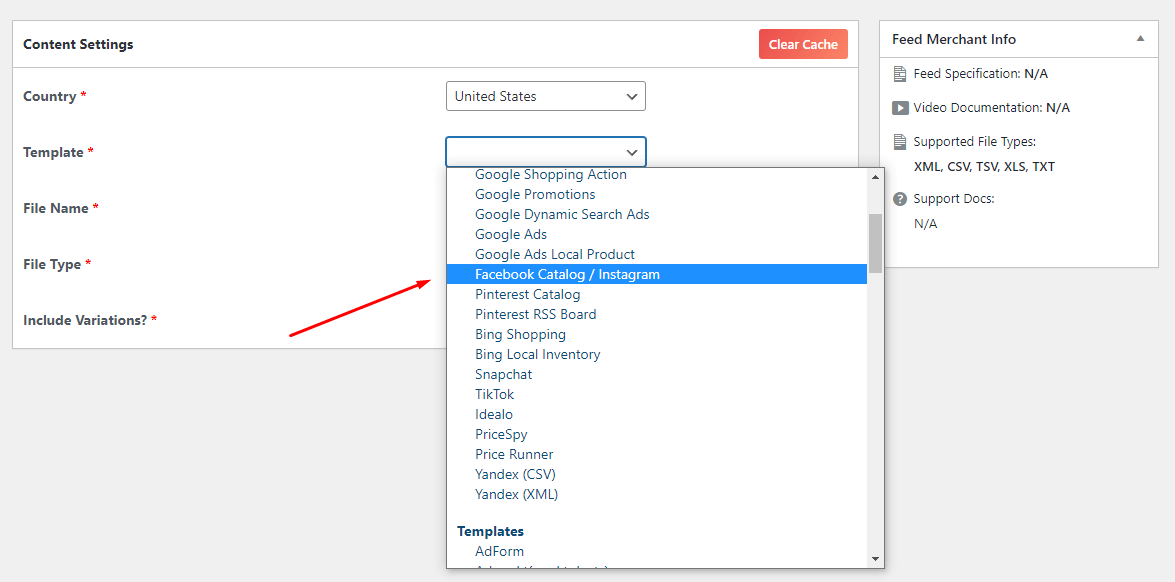Click the template list scrollbar thumb

tap(875, 242)
